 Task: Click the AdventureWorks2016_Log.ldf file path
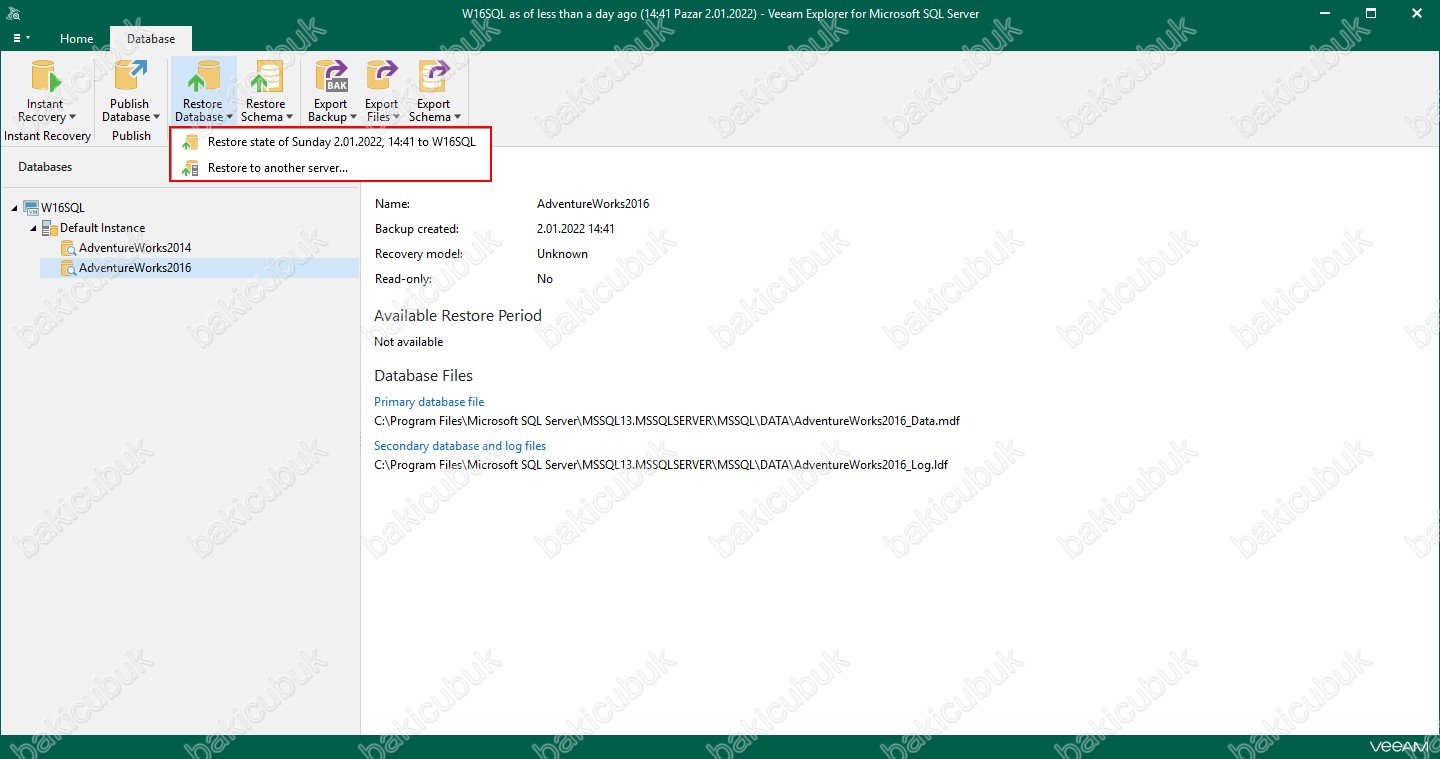point(661,465)
